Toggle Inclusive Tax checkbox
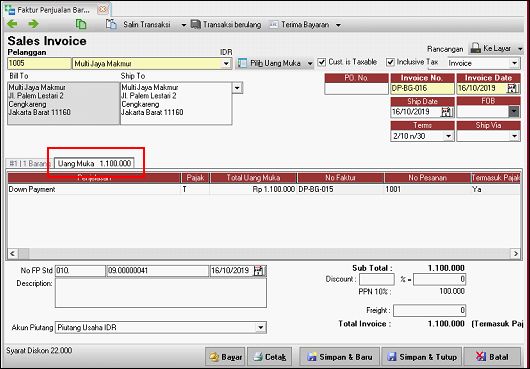The width and height of the screenshot is (530, 369). (390, 62)
